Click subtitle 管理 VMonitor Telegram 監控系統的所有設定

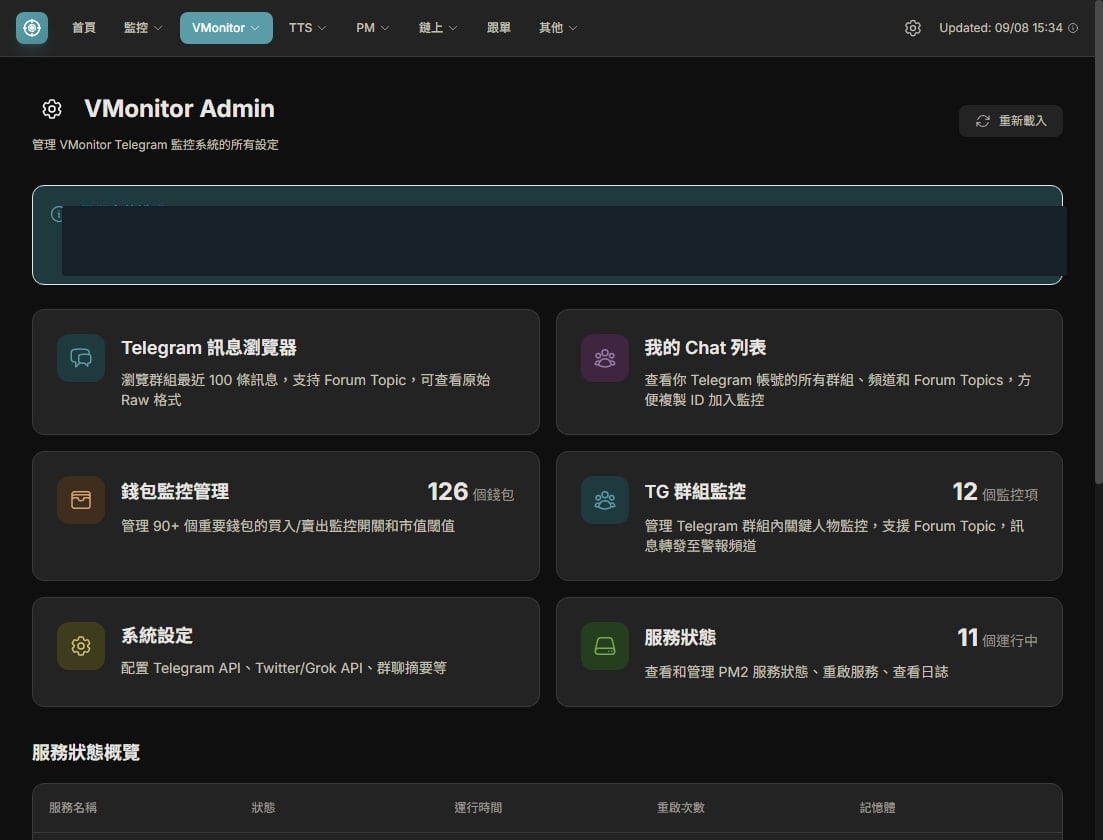pyautogui.click(x=155, y=145)
